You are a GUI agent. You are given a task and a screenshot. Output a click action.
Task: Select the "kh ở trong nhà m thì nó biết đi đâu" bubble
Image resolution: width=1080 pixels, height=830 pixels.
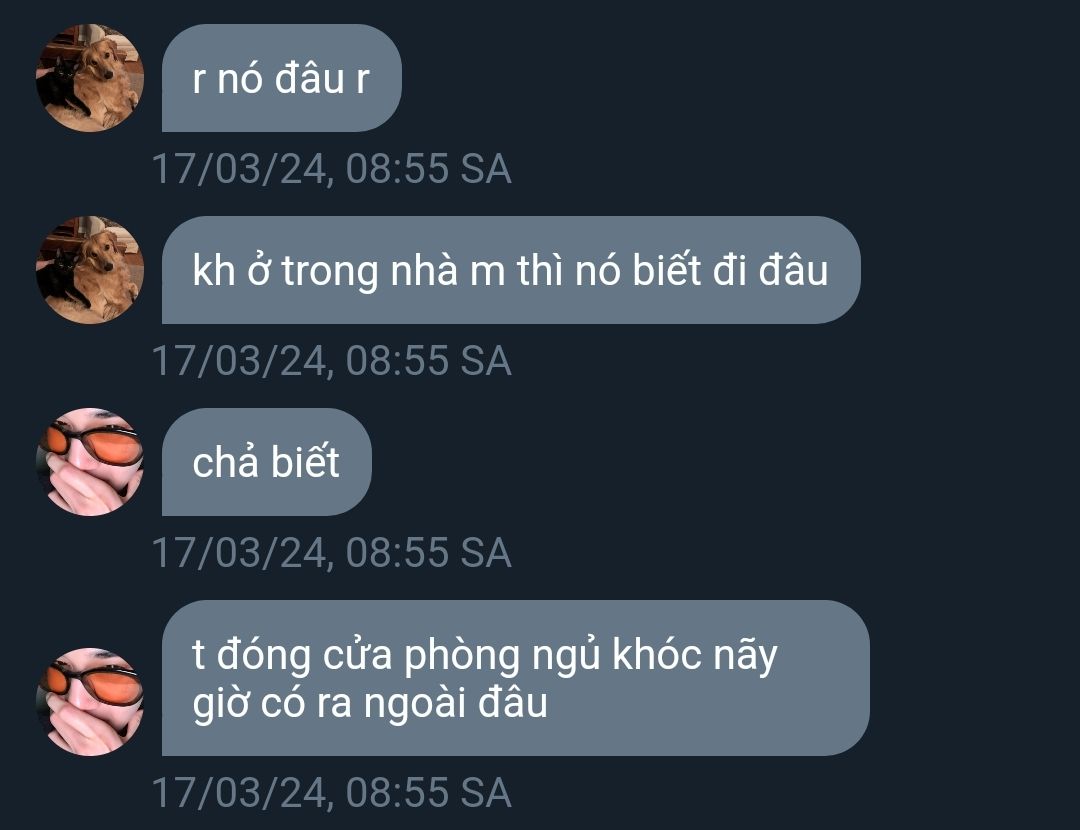511,270
